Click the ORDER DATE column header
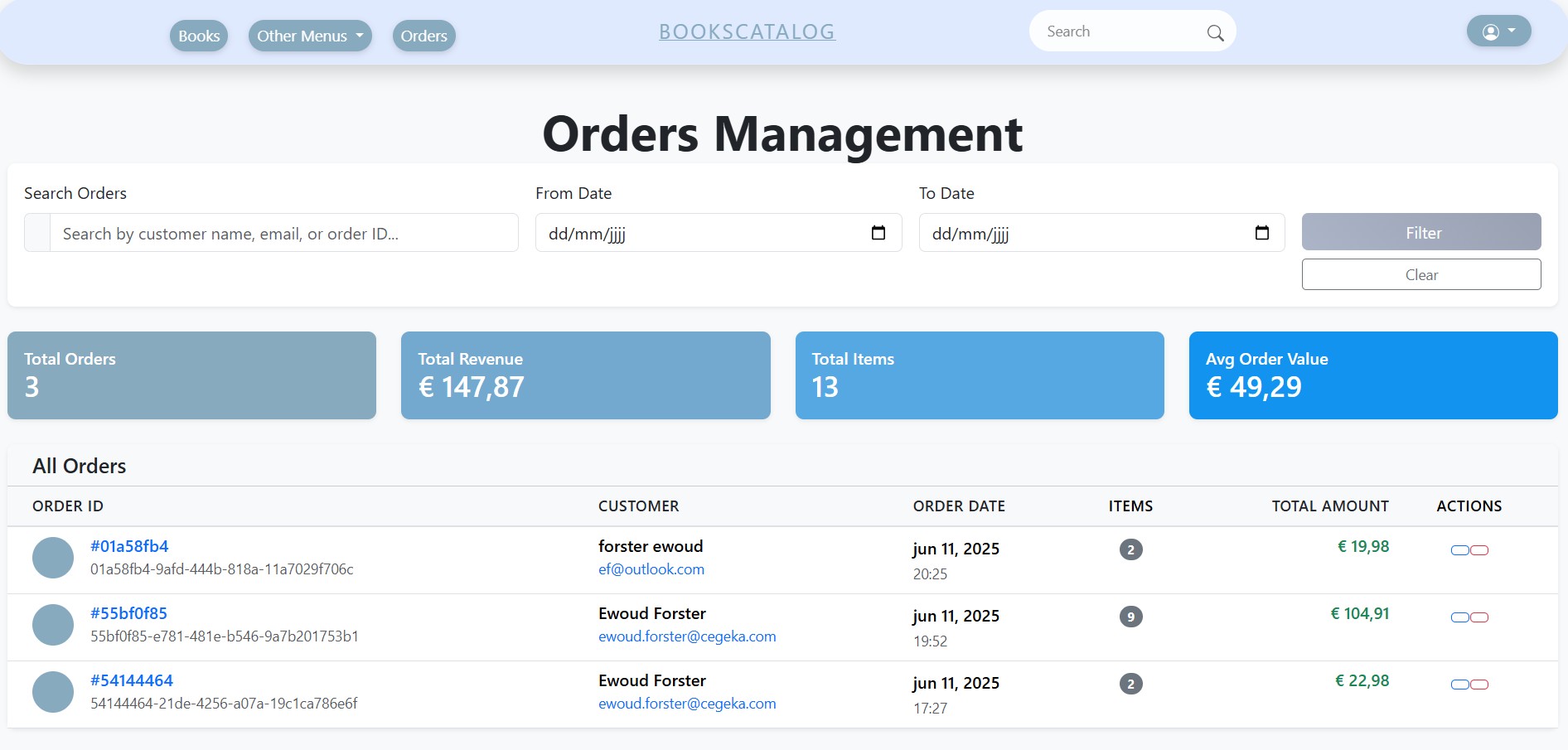Screen dimensions: 1568x750 (x=959, y=506)
